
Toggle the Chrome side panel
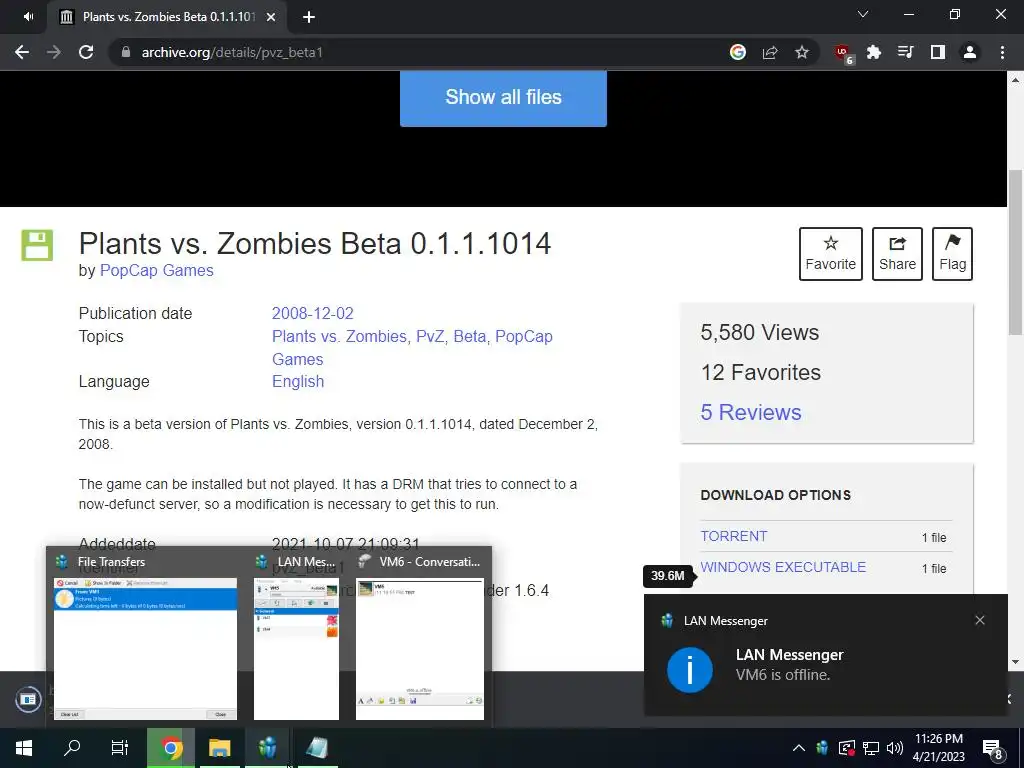938,52
